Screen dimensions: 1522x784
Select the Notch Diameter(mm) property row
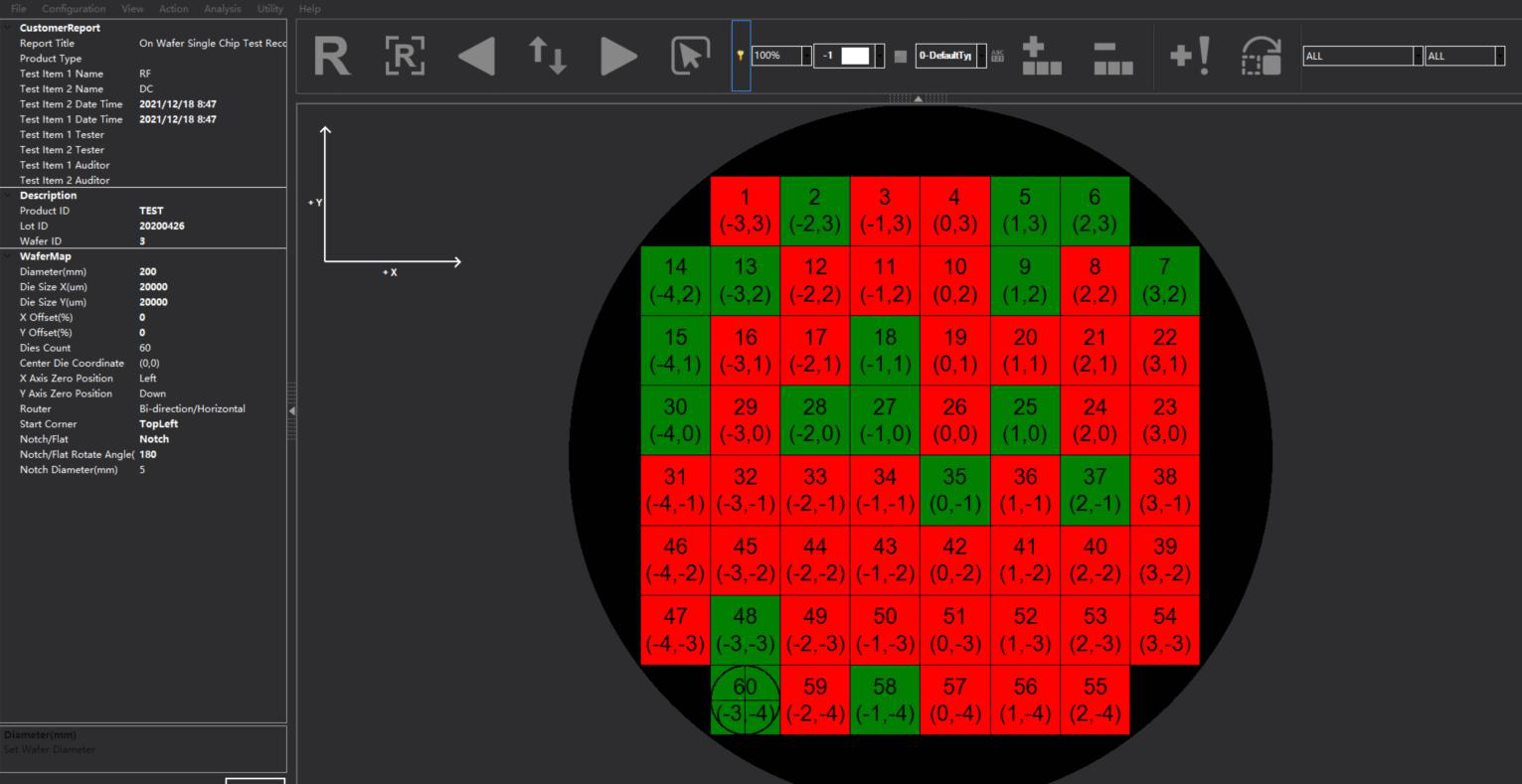click(144, 470)
